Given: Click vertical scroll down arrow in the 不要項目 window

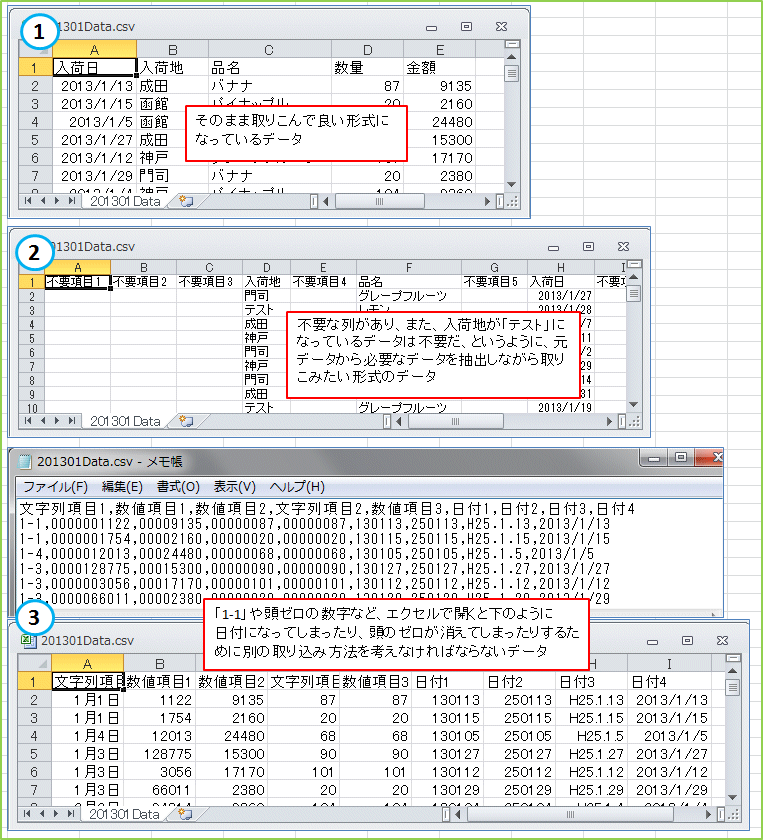Looking at the screenshot, I should coord(633,404).
